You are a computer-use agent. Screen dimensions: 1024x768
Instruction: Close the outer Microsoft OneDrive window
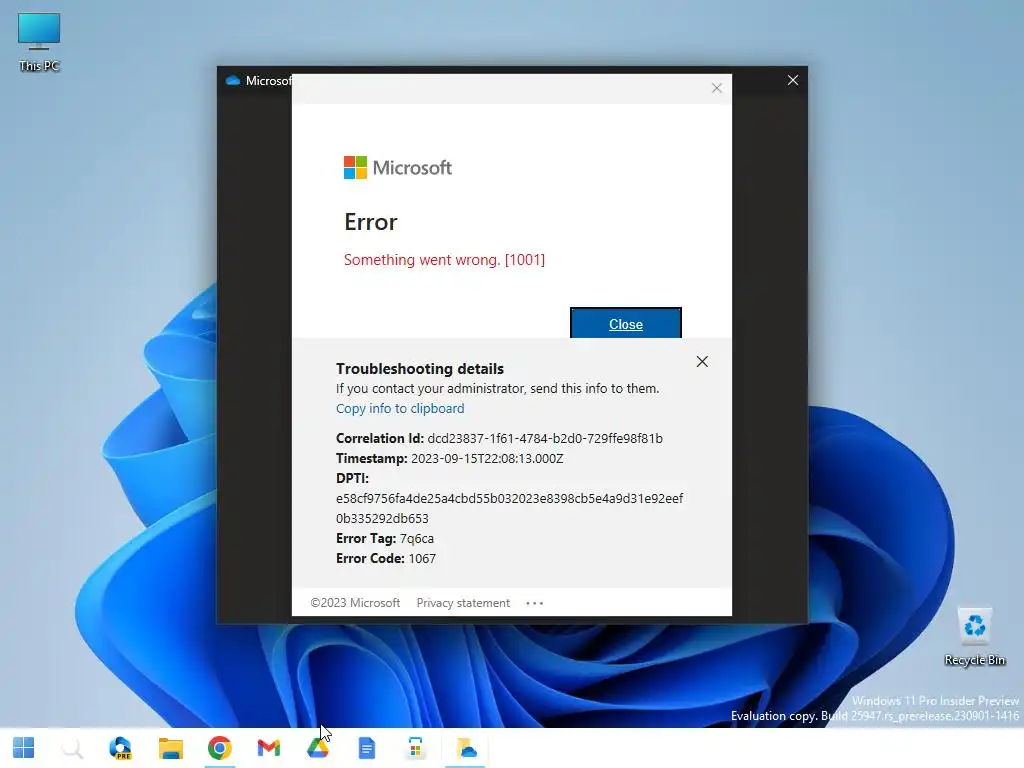793,80
